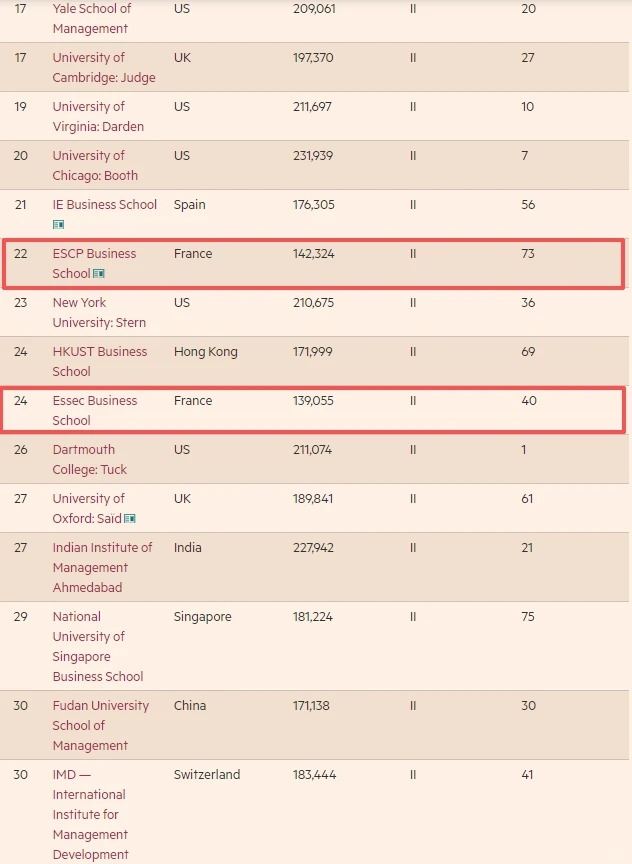The width and height of the screenshot is (632, 864).
Task: Open the Essec Business School link
Action: pyautogui.click(x=95, y=410)
